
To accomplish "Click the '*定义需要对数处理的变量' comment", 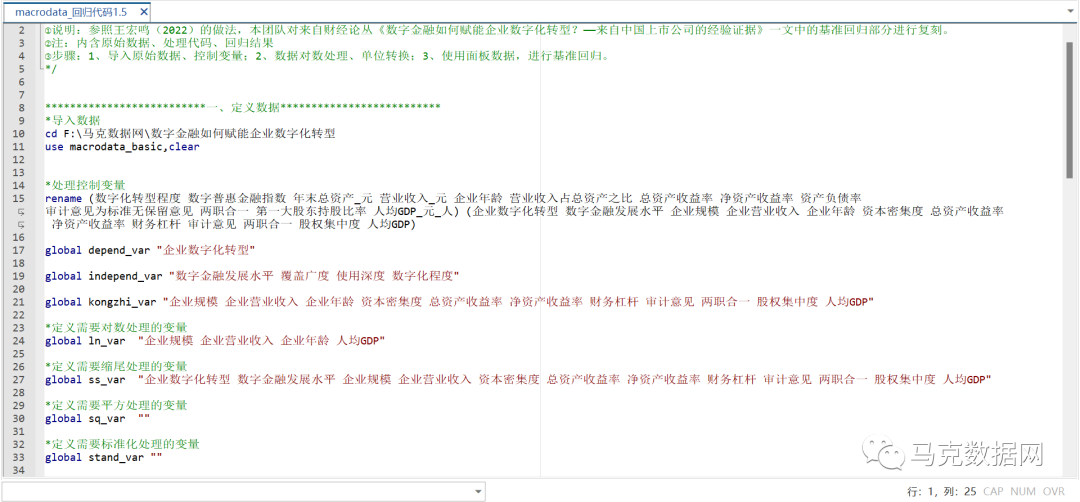I will tap(116, 328).
